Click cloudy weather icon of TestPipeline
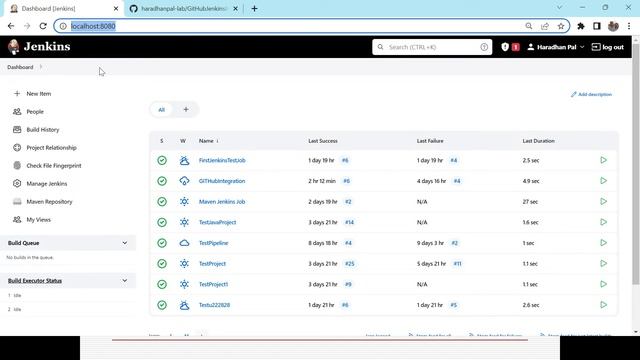Image resolution: width=640 pixels, height=360 pixels. [x=184, y=243]
